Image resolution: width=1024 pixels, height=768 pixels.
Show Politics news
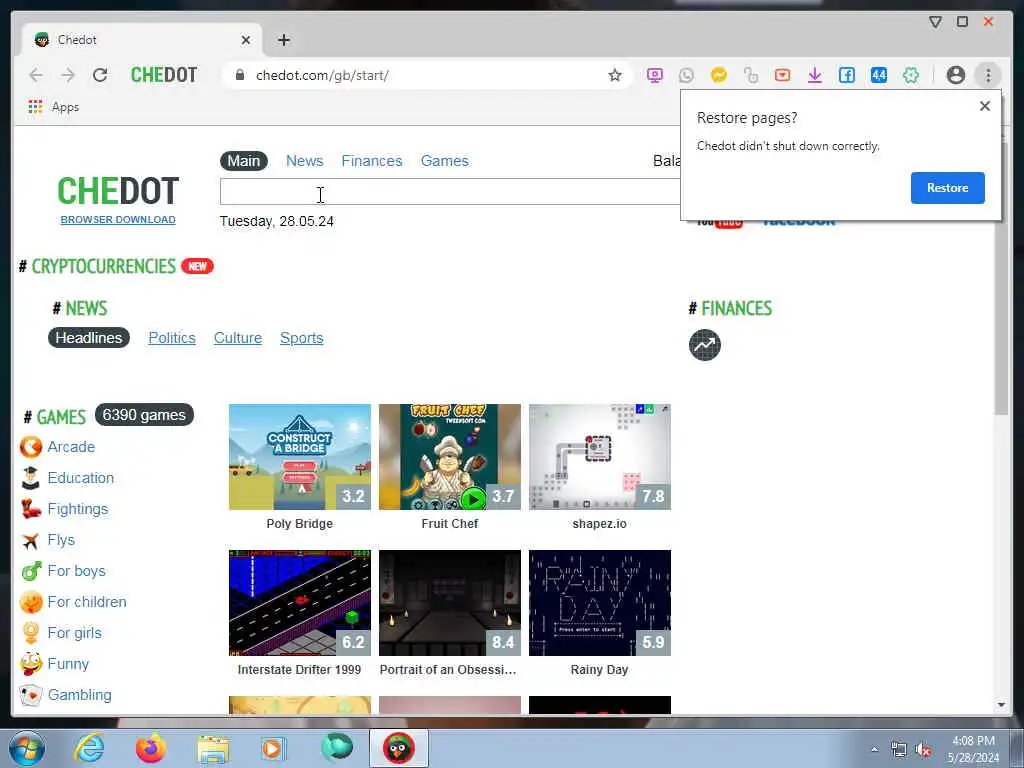tap(172, 338)
